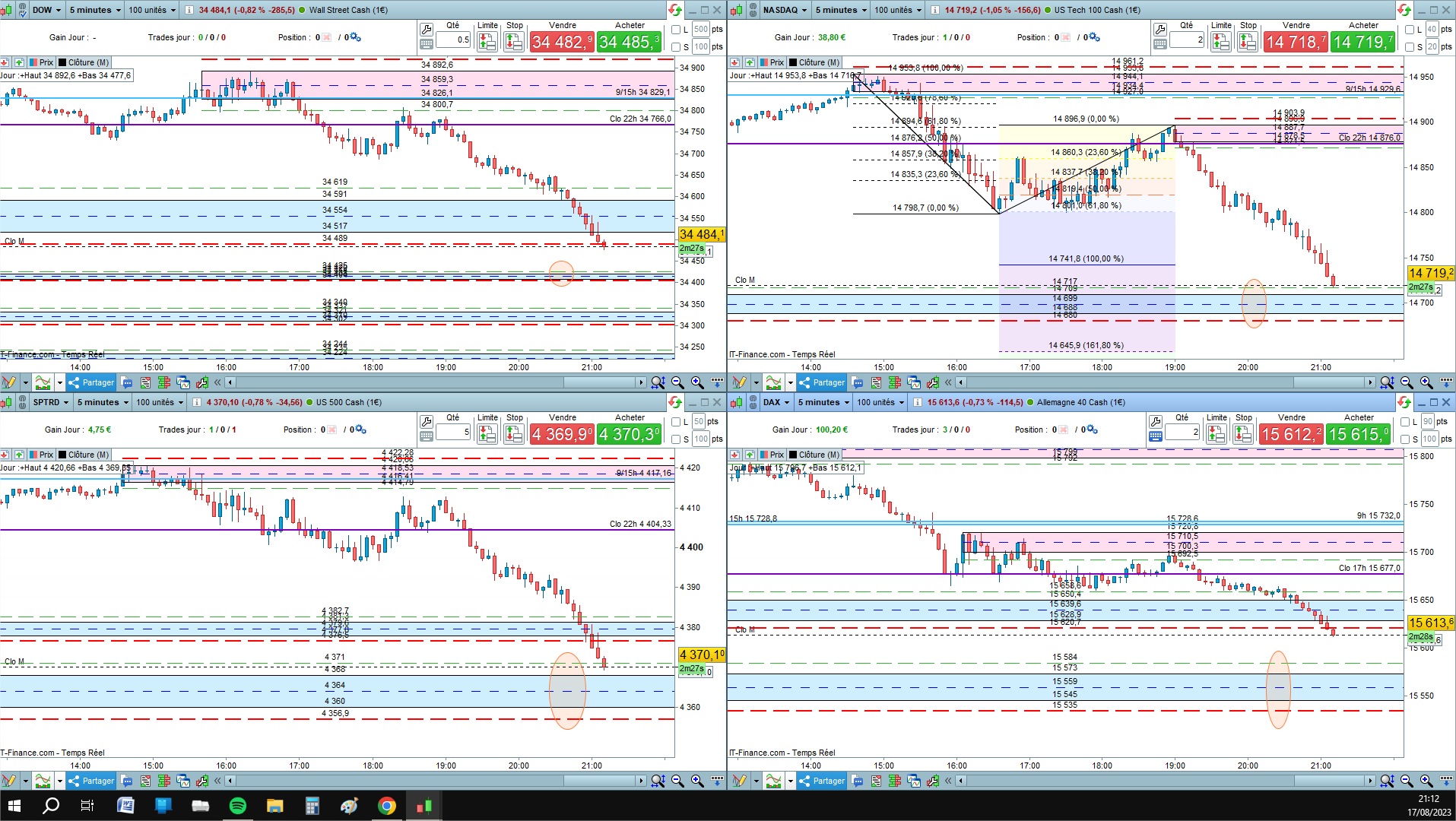Select the Prix tab in SPTRD chart
This screenshot has width=1456, height=821.
click(x=41, y=455)
